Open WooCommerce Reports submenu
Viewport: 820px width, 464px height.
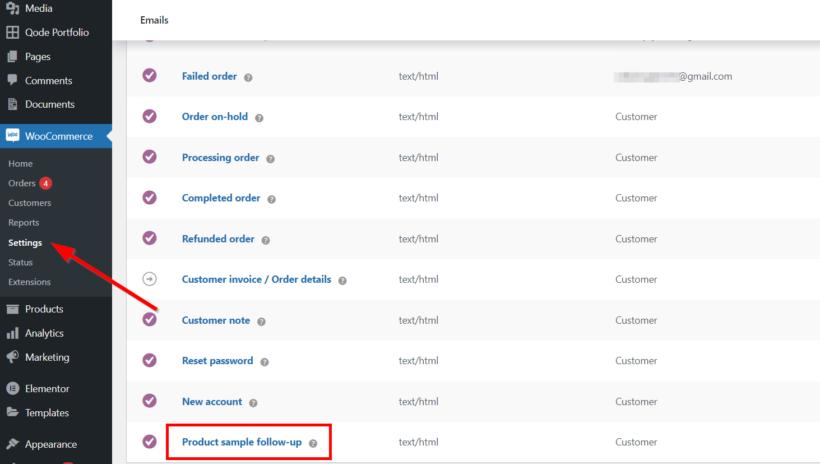[24, 222]
